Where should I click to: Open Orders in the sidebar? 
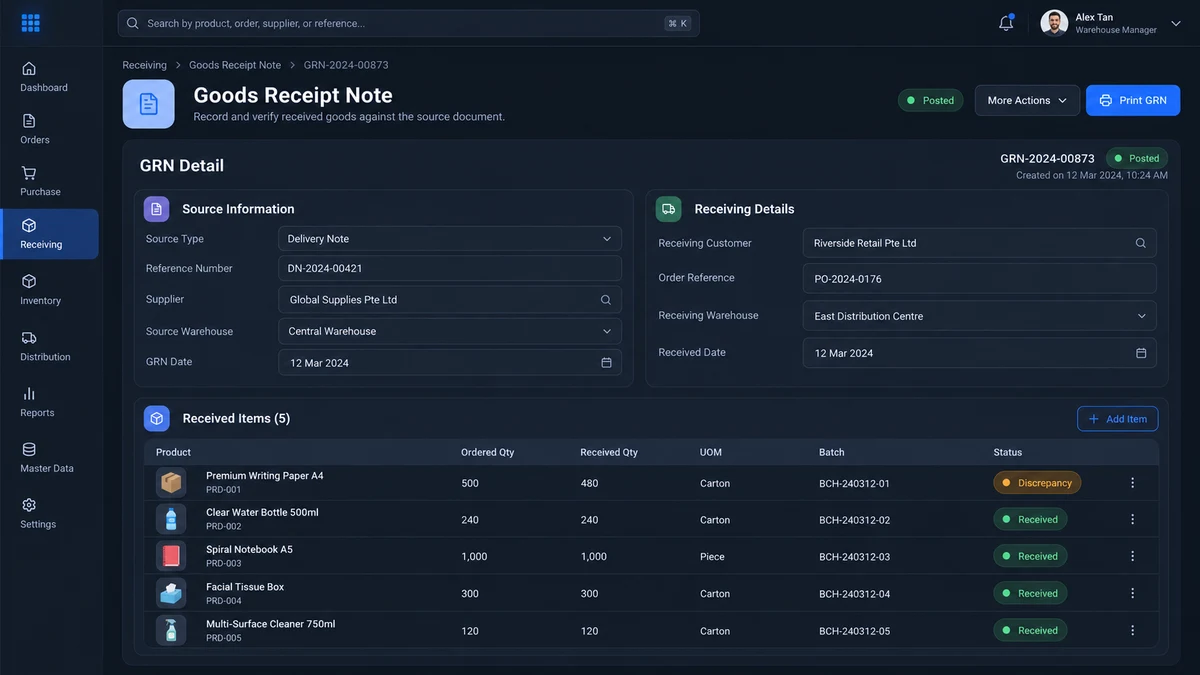pyautogui.click(x=35, y=129)
